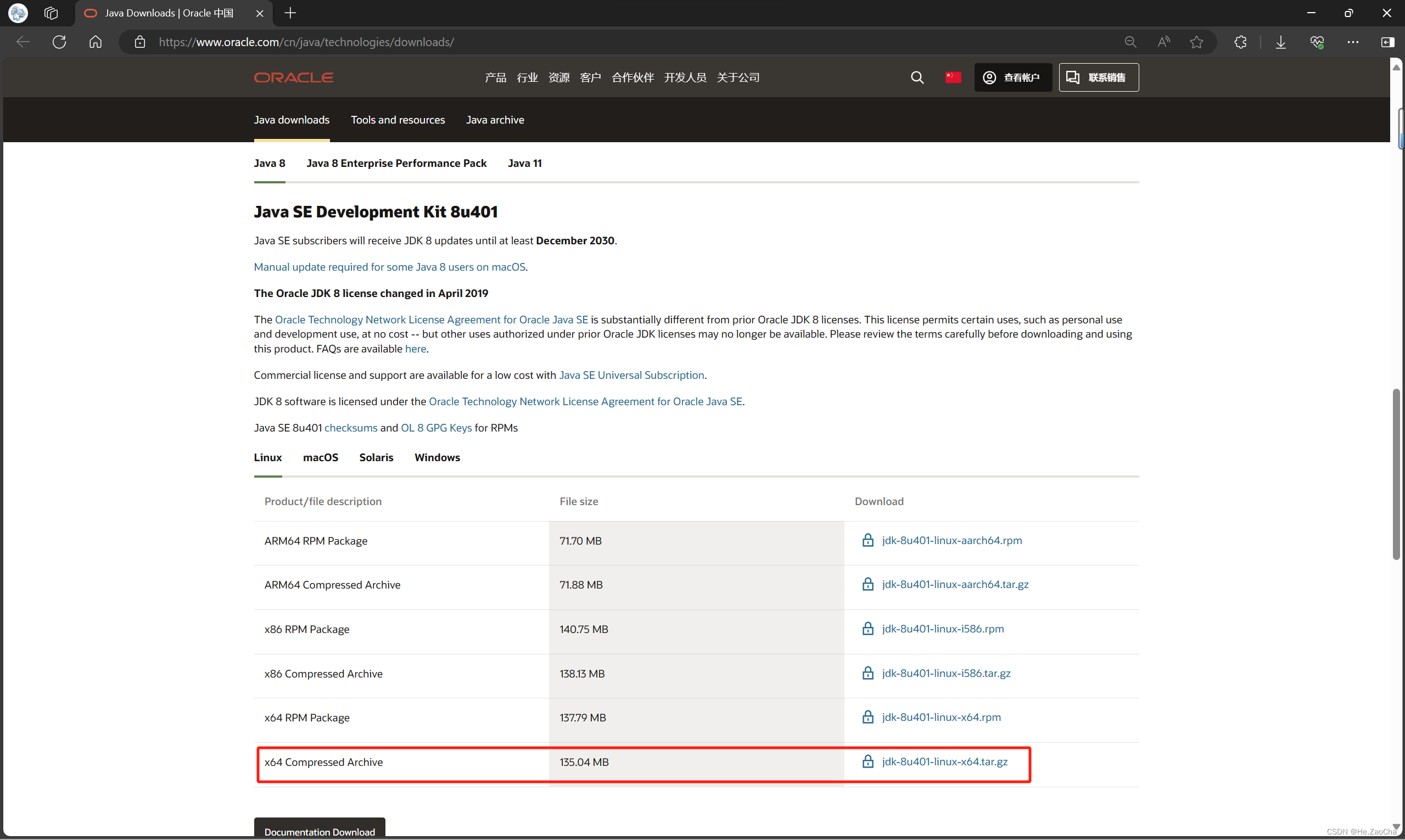Viewport: 1405px width, 840px height.
Task: Click the 查看帐户 account button
Action: click(x=1013, y=77)
